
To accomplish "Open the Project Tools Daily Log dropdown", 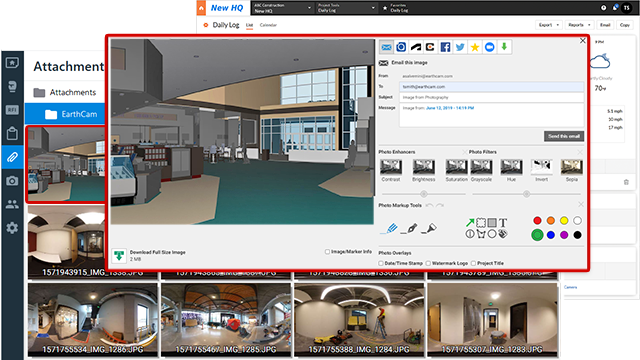I will (x=346, y=8).
